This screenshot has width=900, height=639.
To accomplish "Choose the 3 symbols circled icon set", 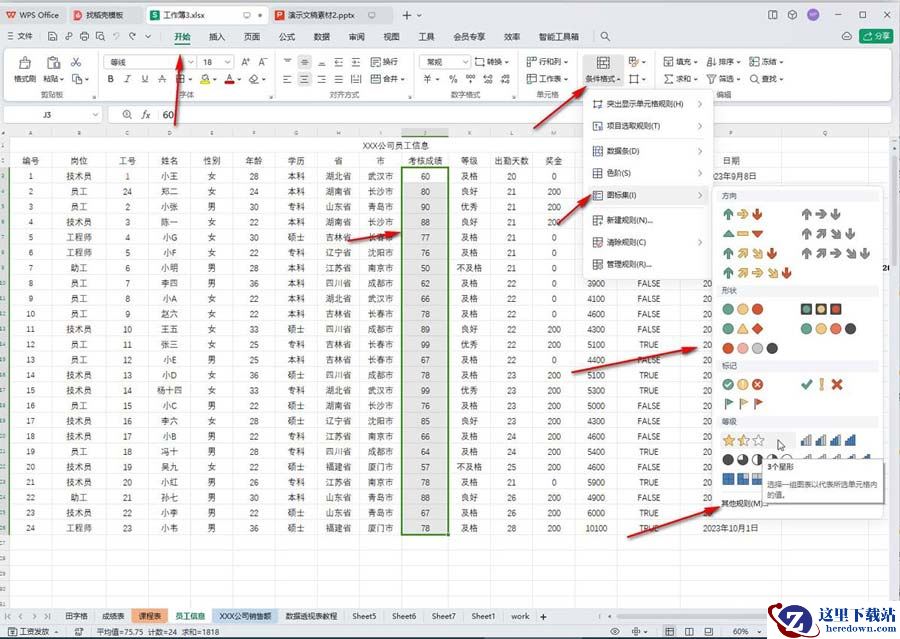I will (743, 384).
